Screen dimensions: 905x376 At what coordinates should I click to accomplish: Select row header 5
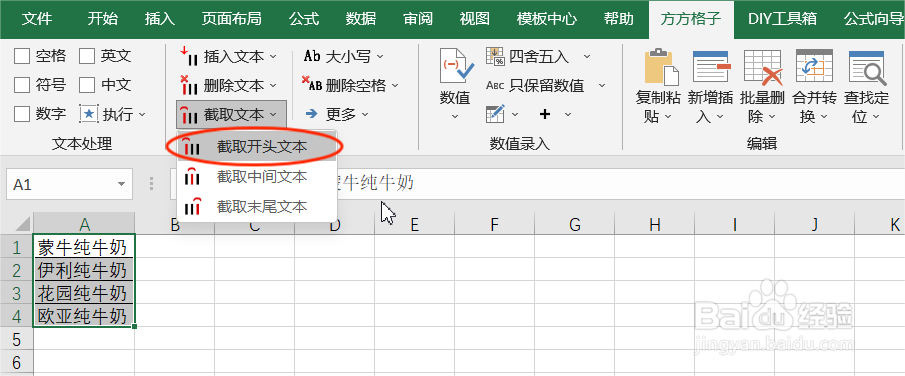[16, 338]
